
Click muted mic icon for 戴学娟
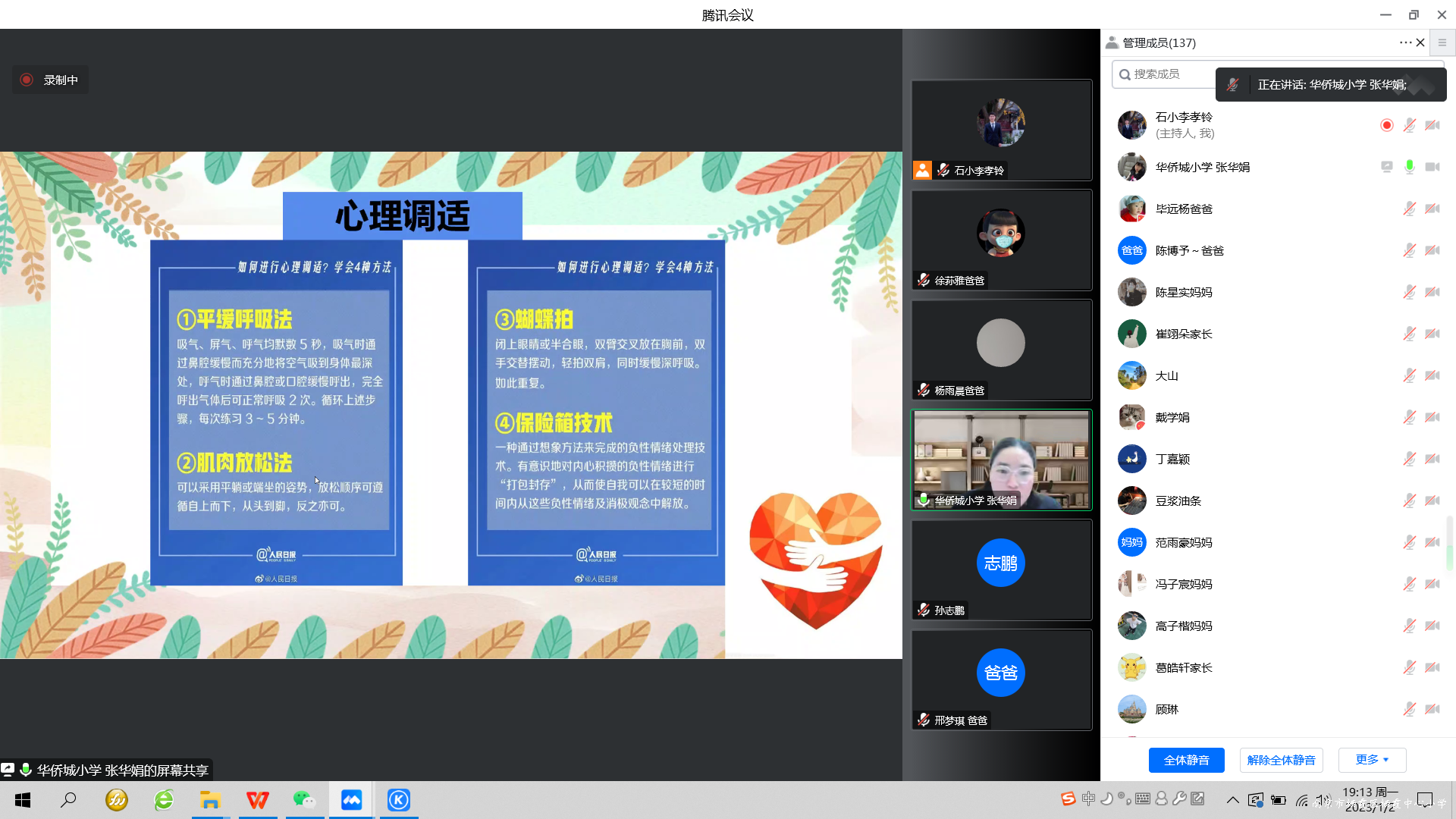(x=1410, y=417)
